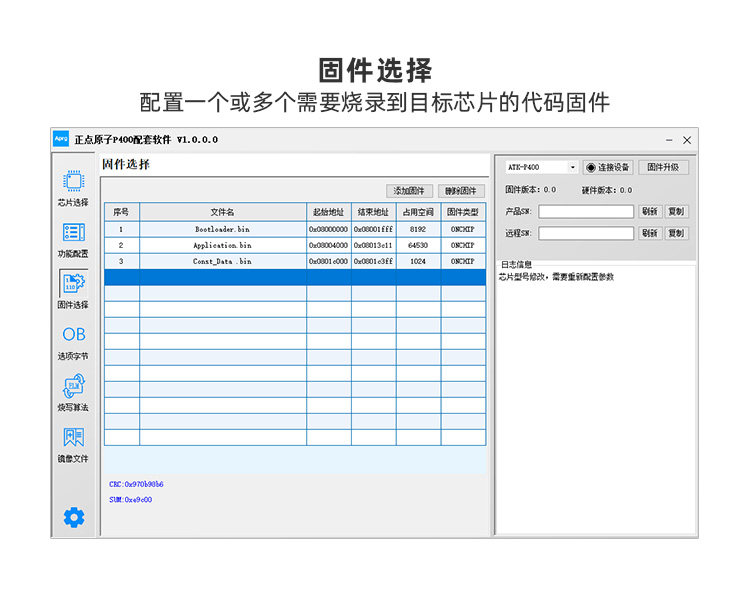Focus the 远程SN input field

[586, 233]
